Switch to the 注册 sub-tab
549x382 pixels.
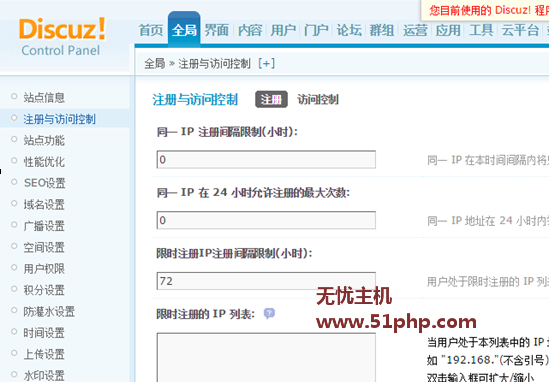pos(271,99)
